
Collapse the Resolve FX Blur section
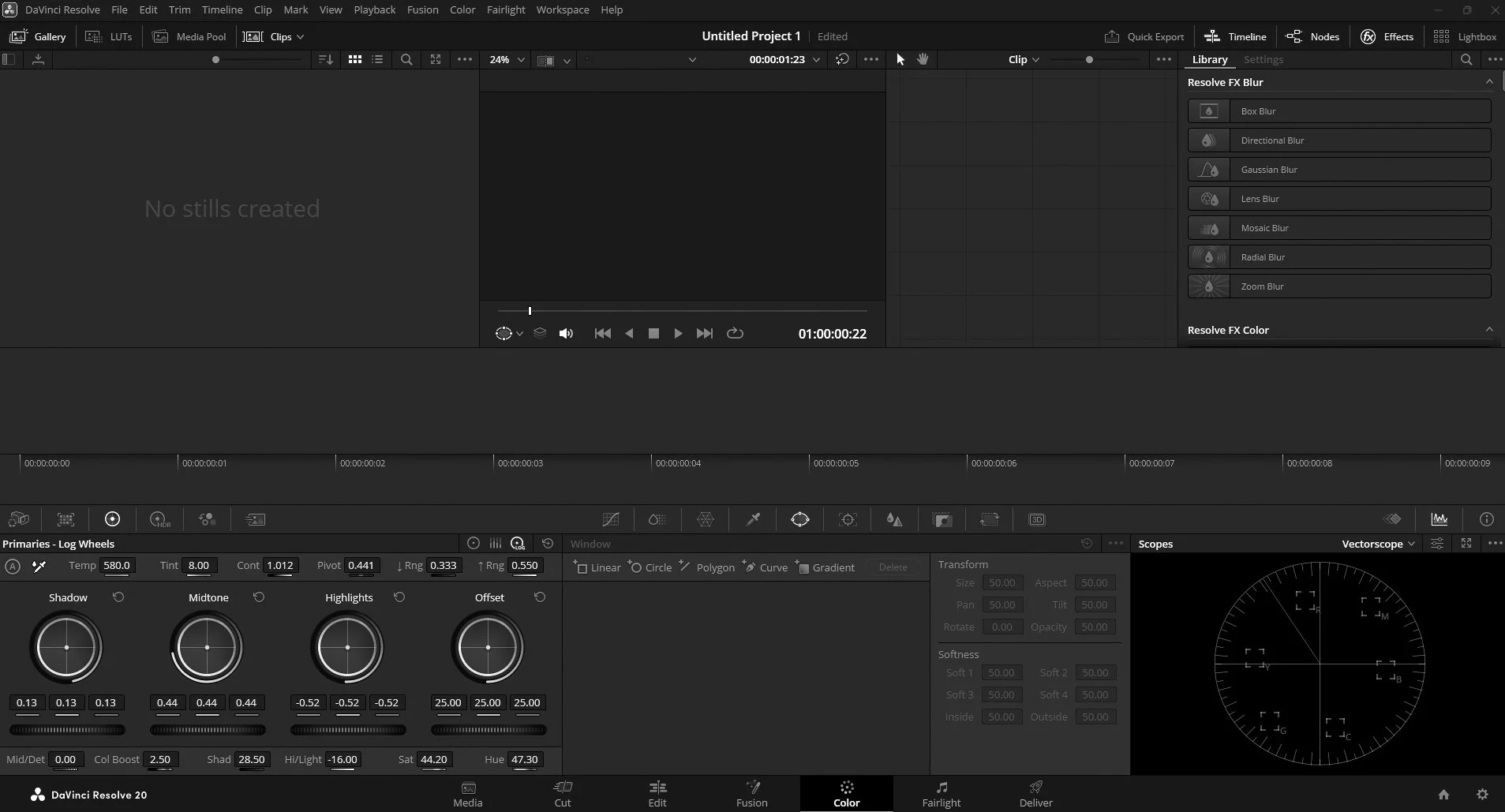coord(1489,82)
